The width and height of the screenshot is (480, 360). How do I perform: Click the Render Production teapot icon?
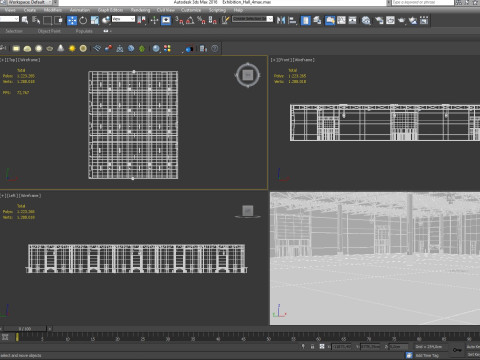[x=402, y=20]
